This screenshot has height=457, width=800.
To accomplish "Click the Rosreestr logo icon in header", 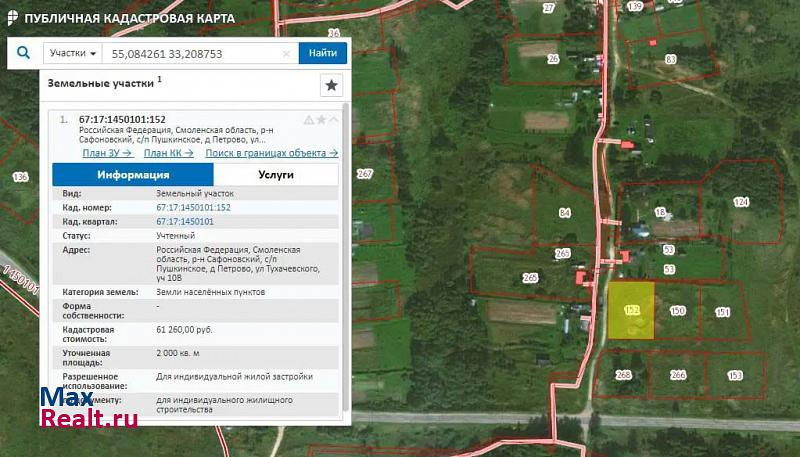I will tap(10, 18).
